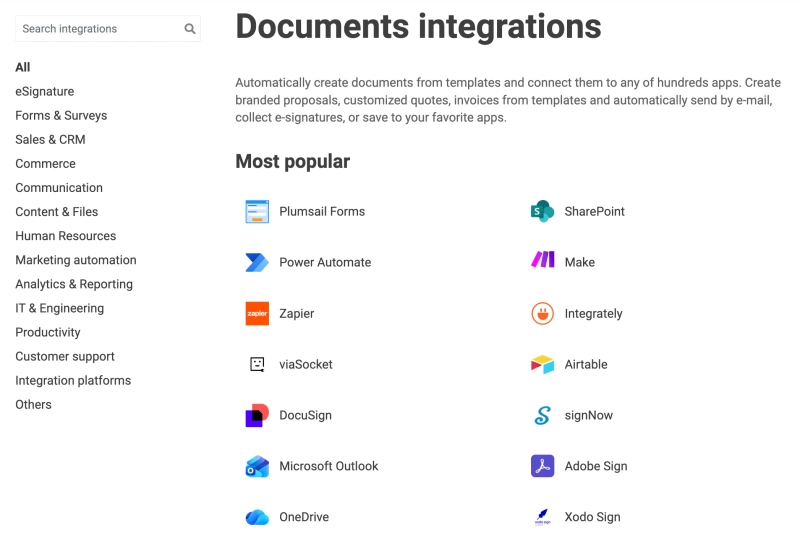Click the orange Zapier icon
This screenshot has height=543, width=800.
[257, 313]
